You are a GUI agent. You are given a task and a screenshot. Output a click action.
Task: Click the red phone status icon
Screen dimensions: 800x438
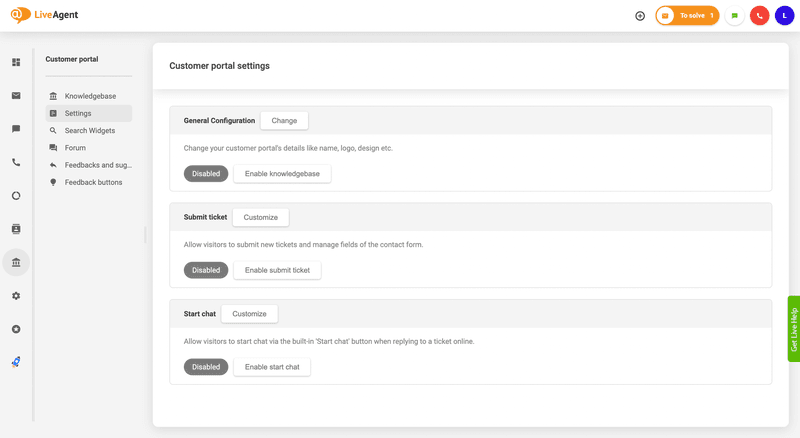tap(759, 16)
